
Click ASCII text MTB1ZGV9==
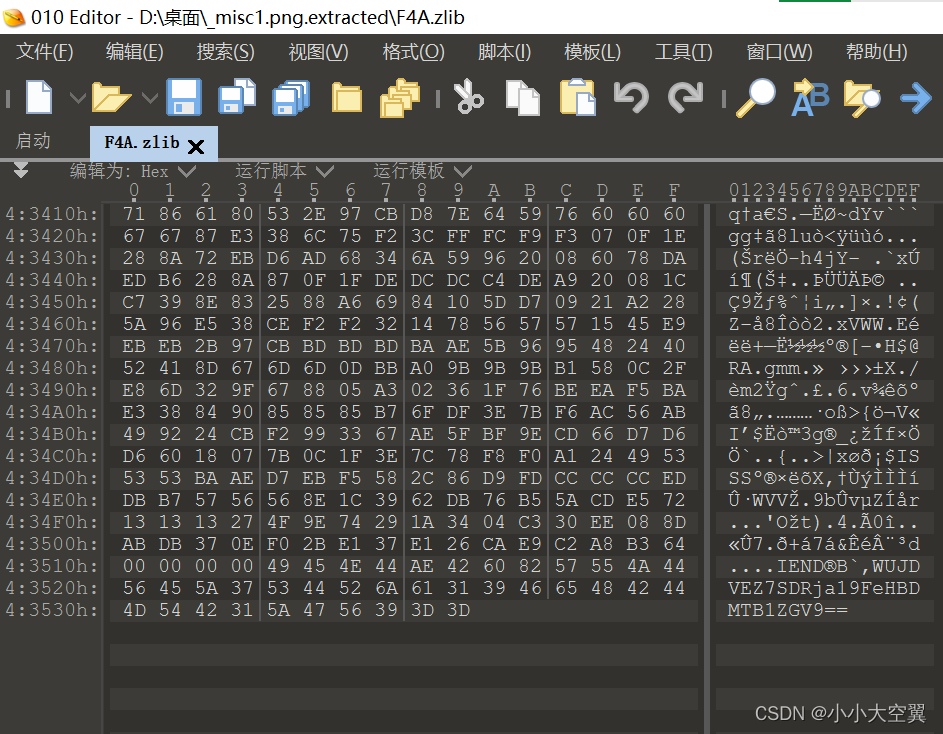click(x=787, y=610)
